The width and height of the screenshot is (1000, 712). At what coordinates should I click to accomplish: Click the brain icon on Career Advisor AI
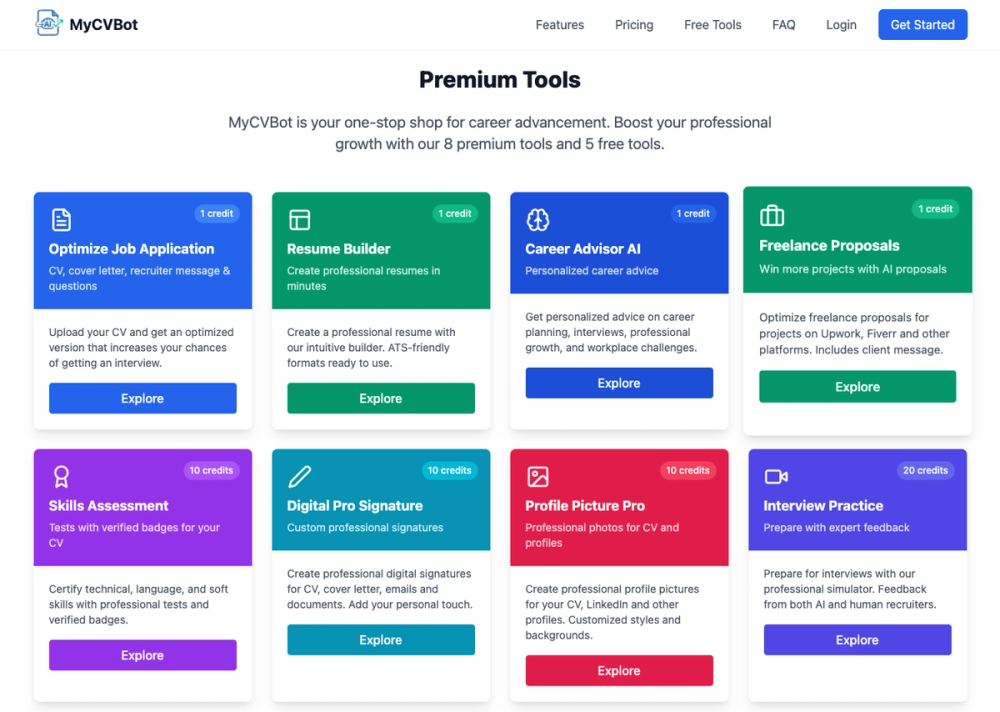pos(538,219)
